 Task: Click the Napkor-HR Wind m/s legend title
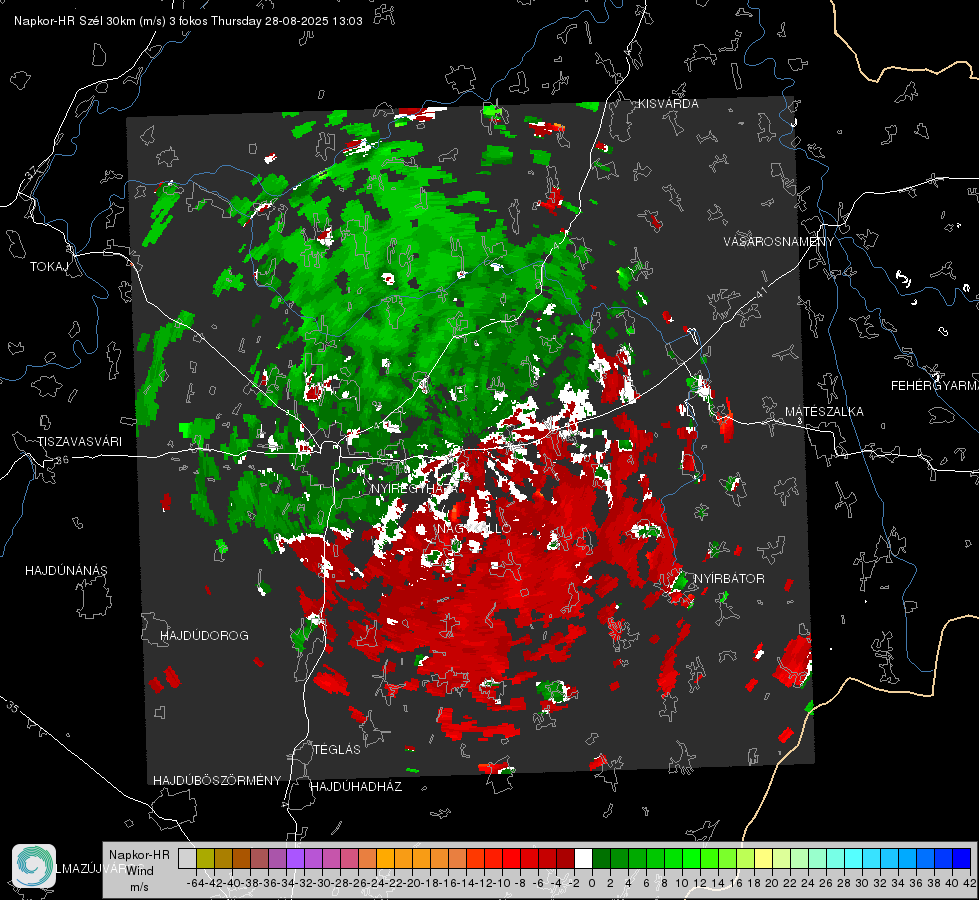pyautogui.click(x=139, y=871)
